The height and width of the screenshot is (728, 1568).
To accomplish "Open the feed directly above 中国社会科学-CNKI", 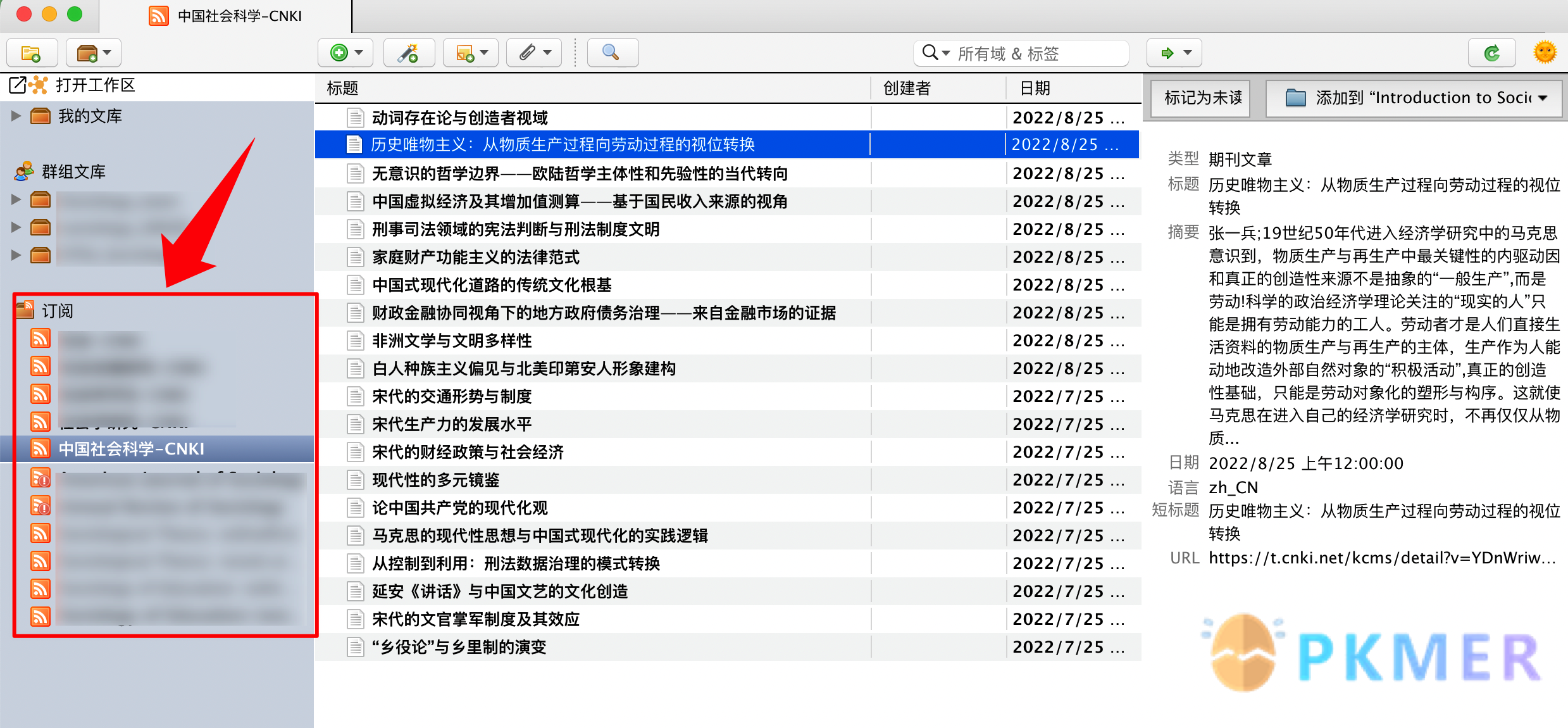I will 157,421.
